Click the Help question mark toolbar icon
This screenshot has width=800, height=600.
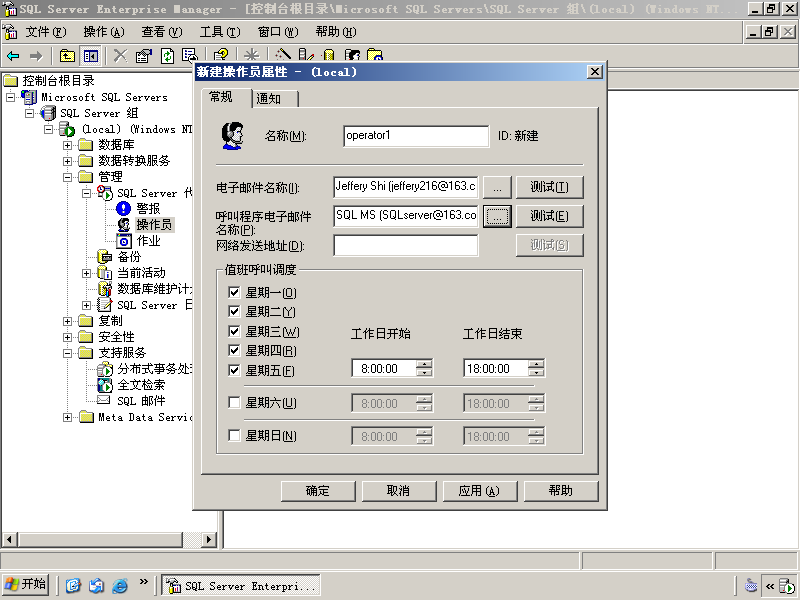(220, 55)
